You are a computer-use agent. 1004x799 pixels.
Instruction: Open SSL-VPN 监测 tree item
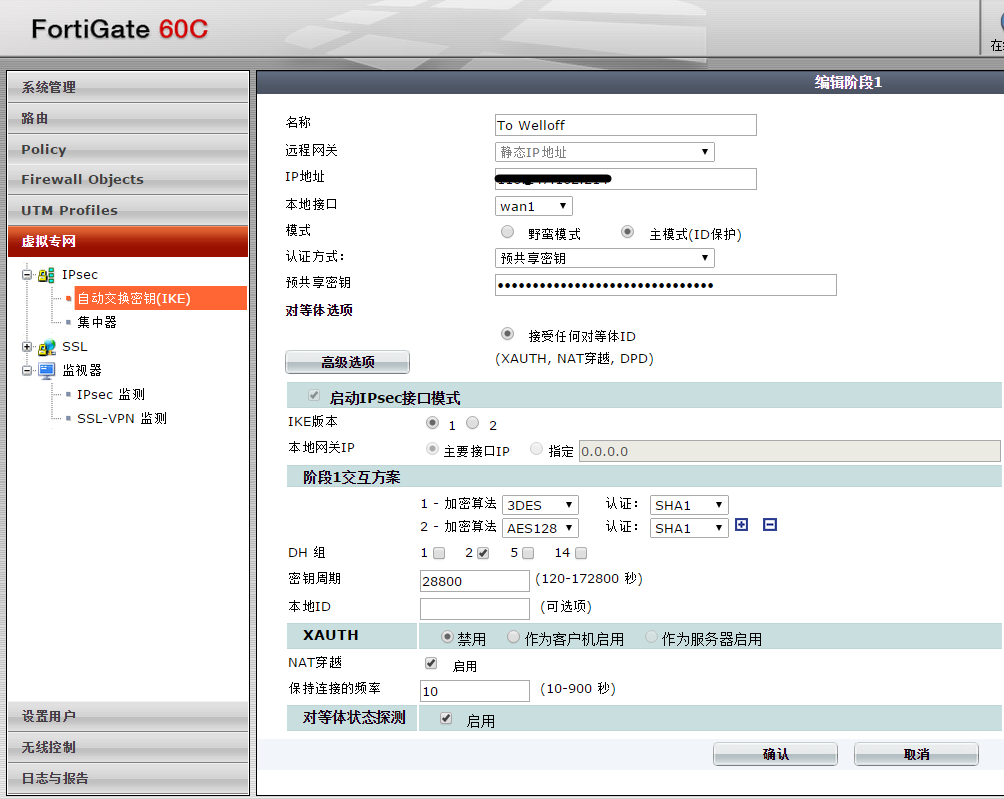point(122,418)
